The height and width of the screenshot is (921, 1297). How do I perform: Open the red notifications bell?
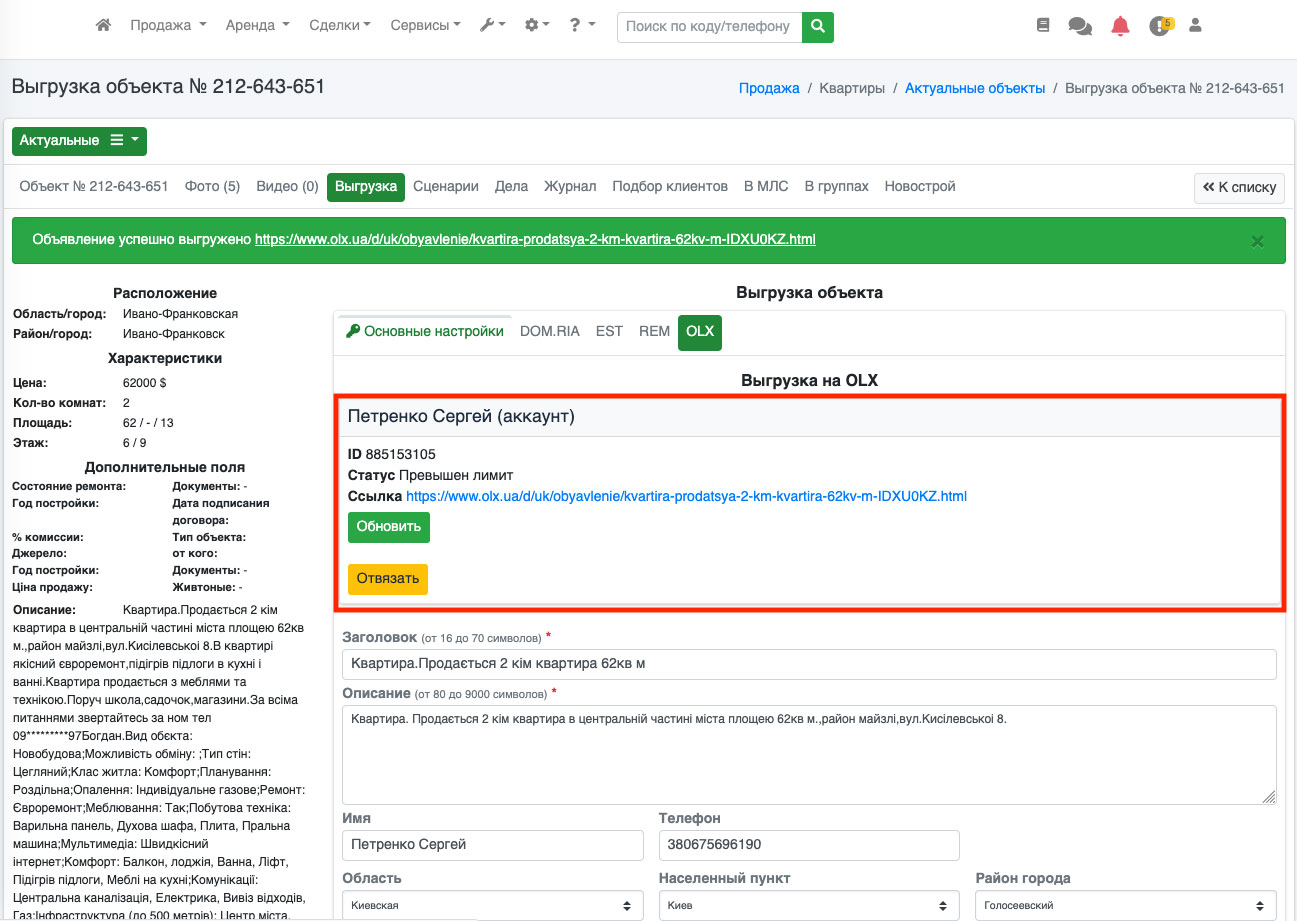pyautogui.click(x=1120, y=26)
